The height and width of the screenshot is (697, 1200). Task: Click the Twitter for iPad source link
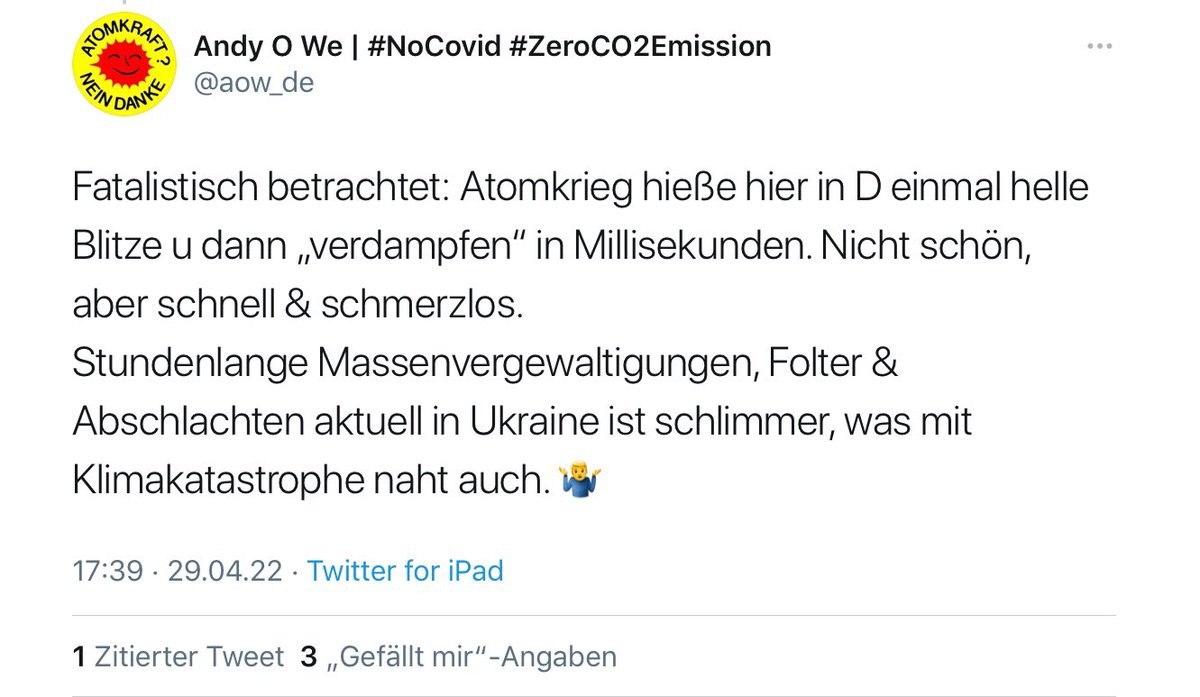coord(405,571)
